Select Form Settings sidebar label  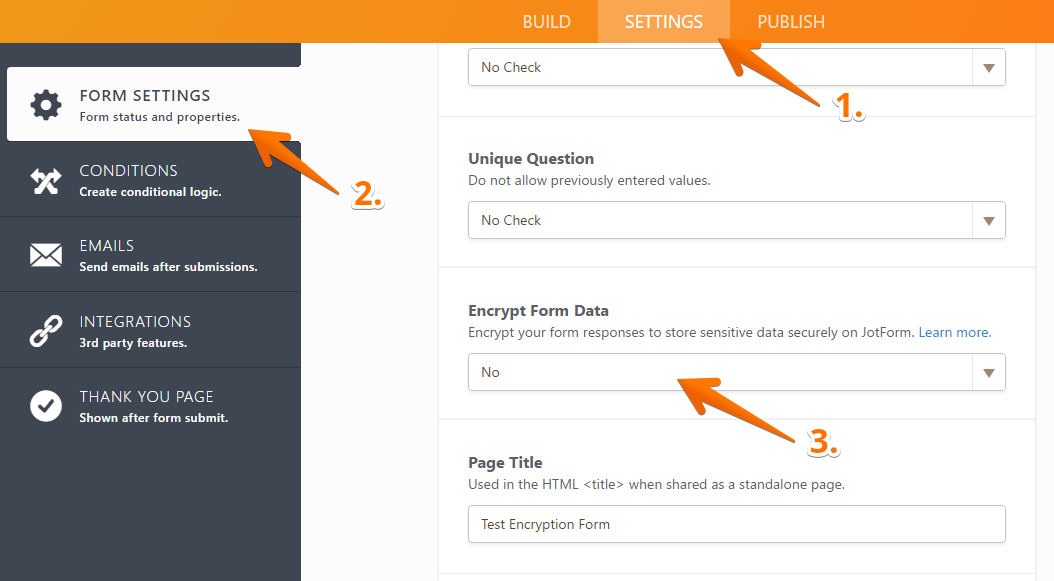tap(145, 96)
